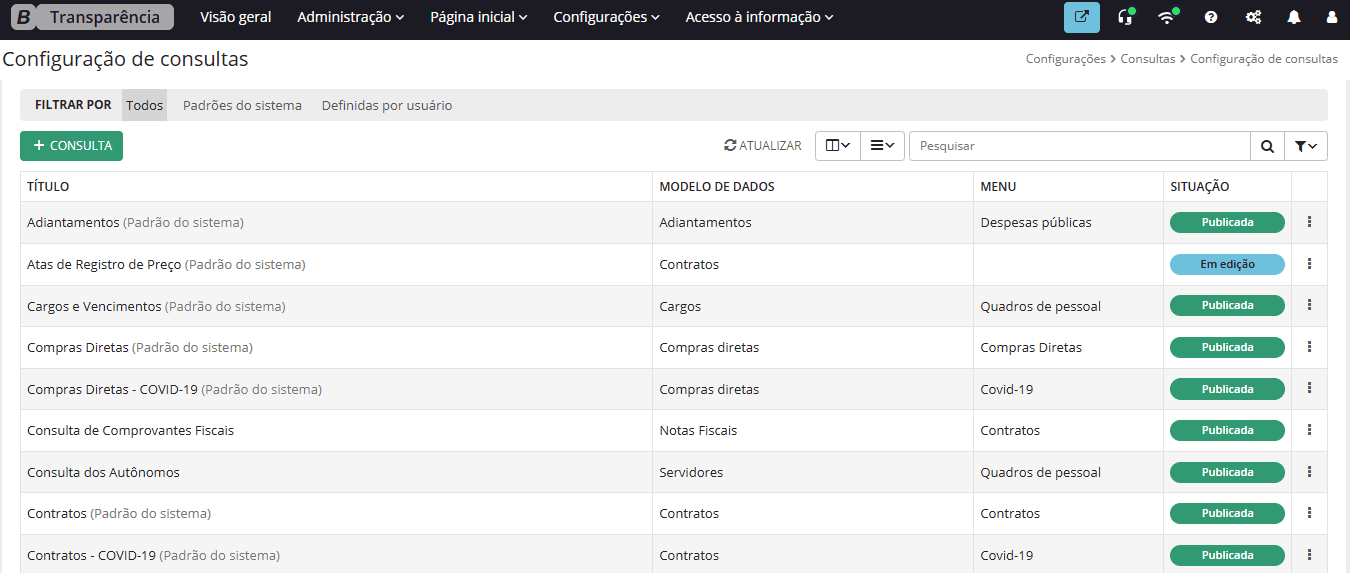The width and height of the screenshot is (1350, 573).
Task: Open the notifications bell
Action: (x=1294, y=17)
